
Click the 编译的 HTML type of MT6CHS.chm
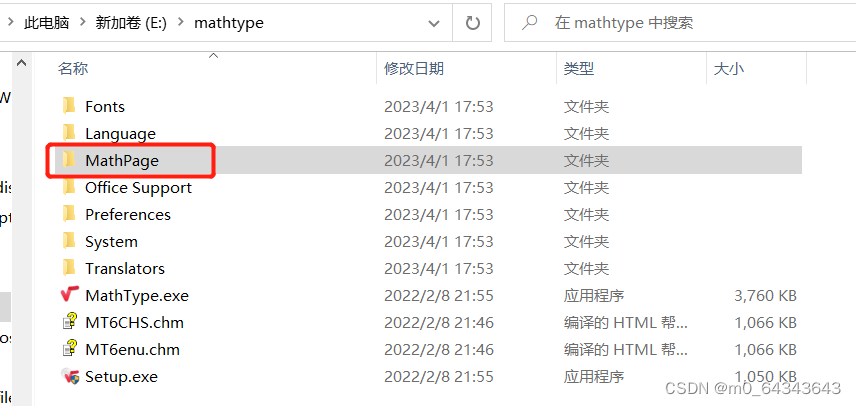click(x=626, y=323)
